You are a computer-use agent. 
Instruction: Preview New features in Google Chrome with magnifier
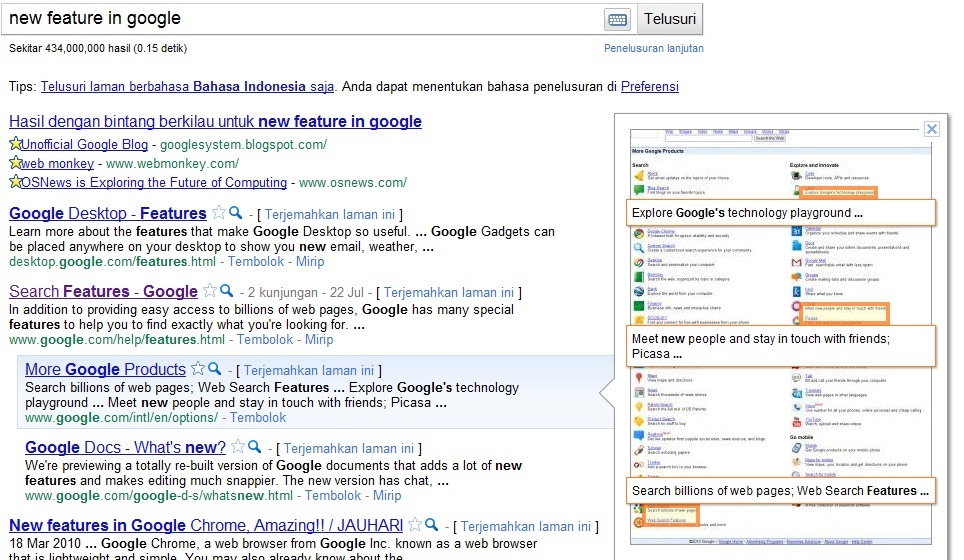[432, 524]
